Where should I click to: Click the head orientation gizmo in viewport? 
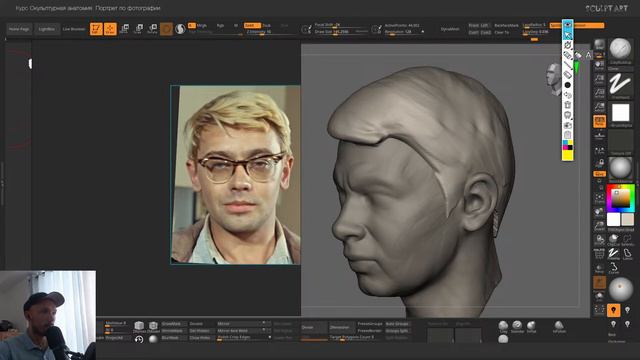pyautogui.click(x=554, y=79)
